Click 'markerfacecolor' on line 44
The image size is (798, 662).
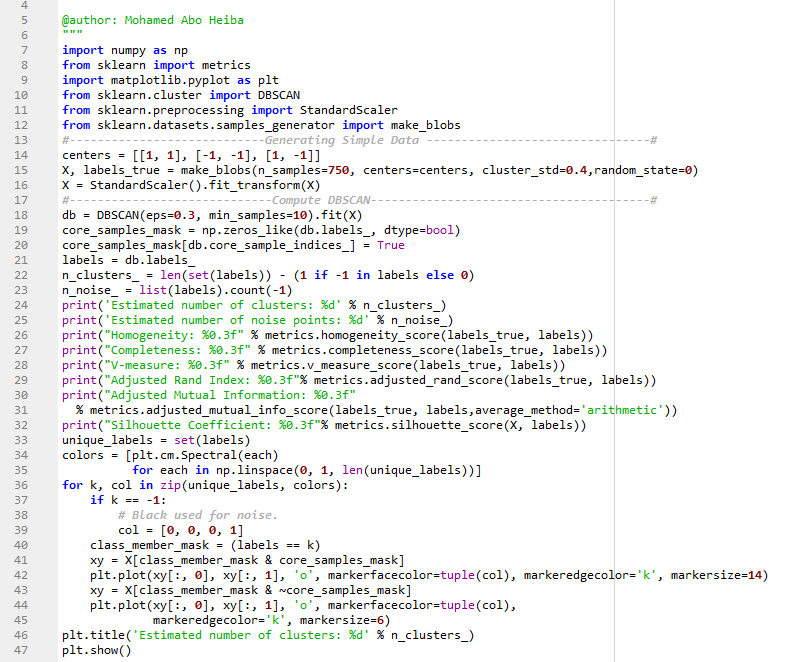tap(380, 606)
